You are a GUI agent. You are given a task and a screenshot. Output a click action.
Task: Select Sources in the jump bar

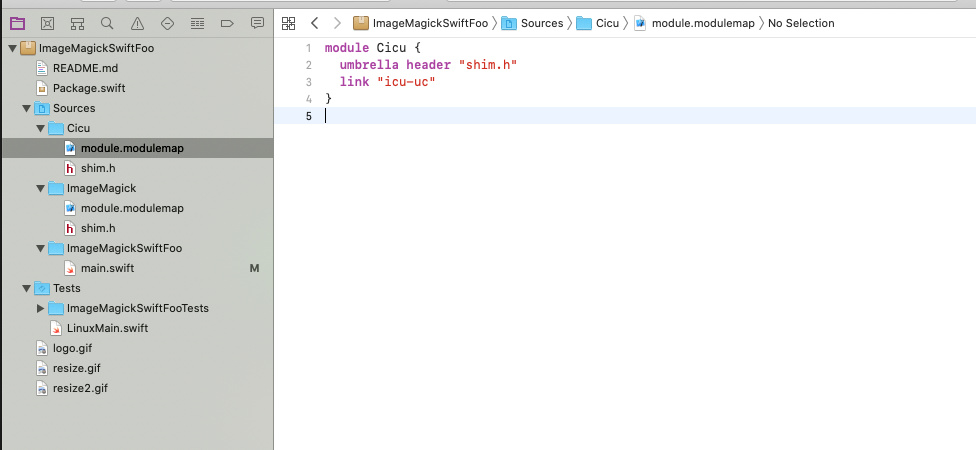coord(542,24)
